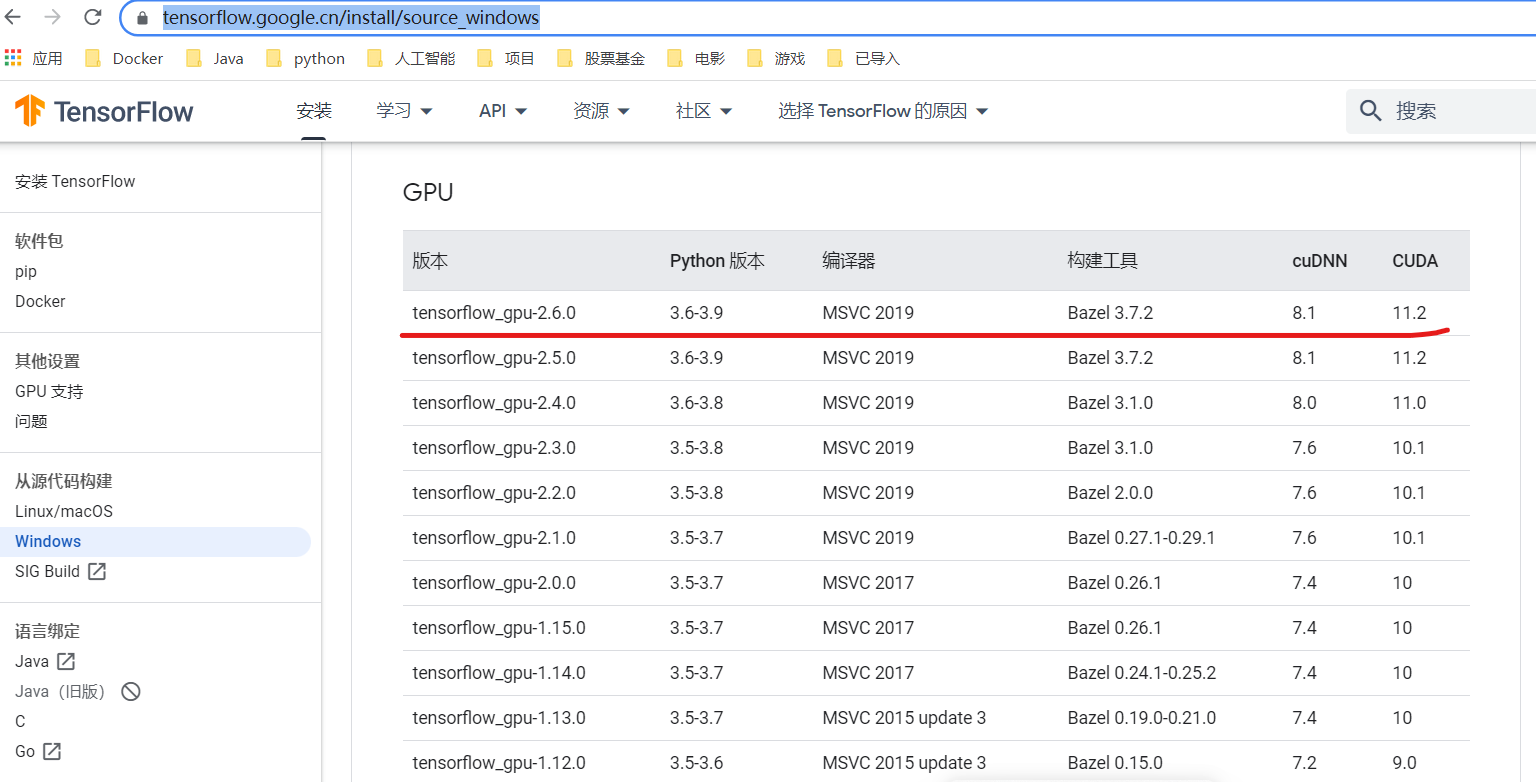Screen dimensions: 1536x782
Task: Click the cuDNN column header
Action: [1320, 261]
